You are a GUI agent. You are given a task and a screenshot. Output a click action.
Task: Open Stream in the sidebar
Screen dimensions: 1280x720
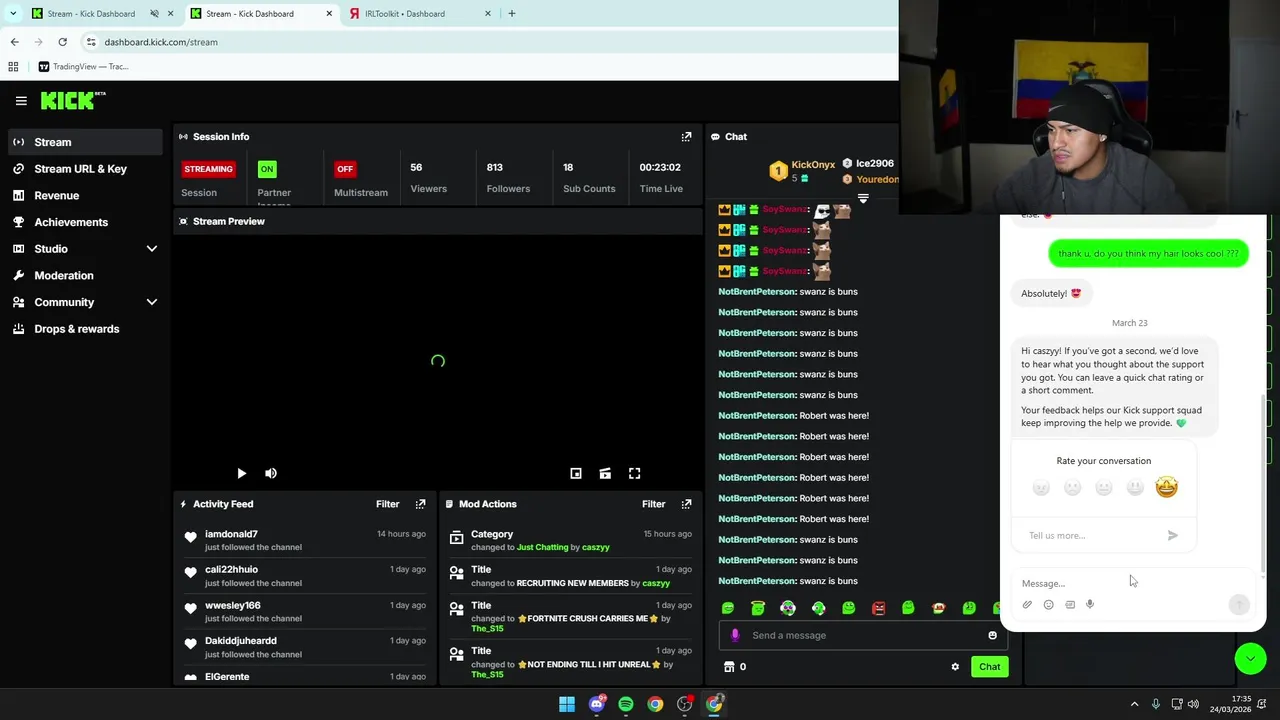pos(85,142)
